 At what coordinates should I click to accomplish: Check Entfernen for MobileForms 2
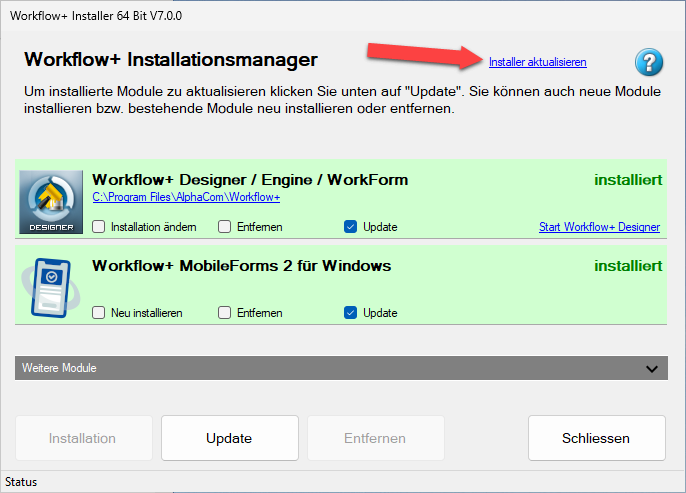click(224, 313)
